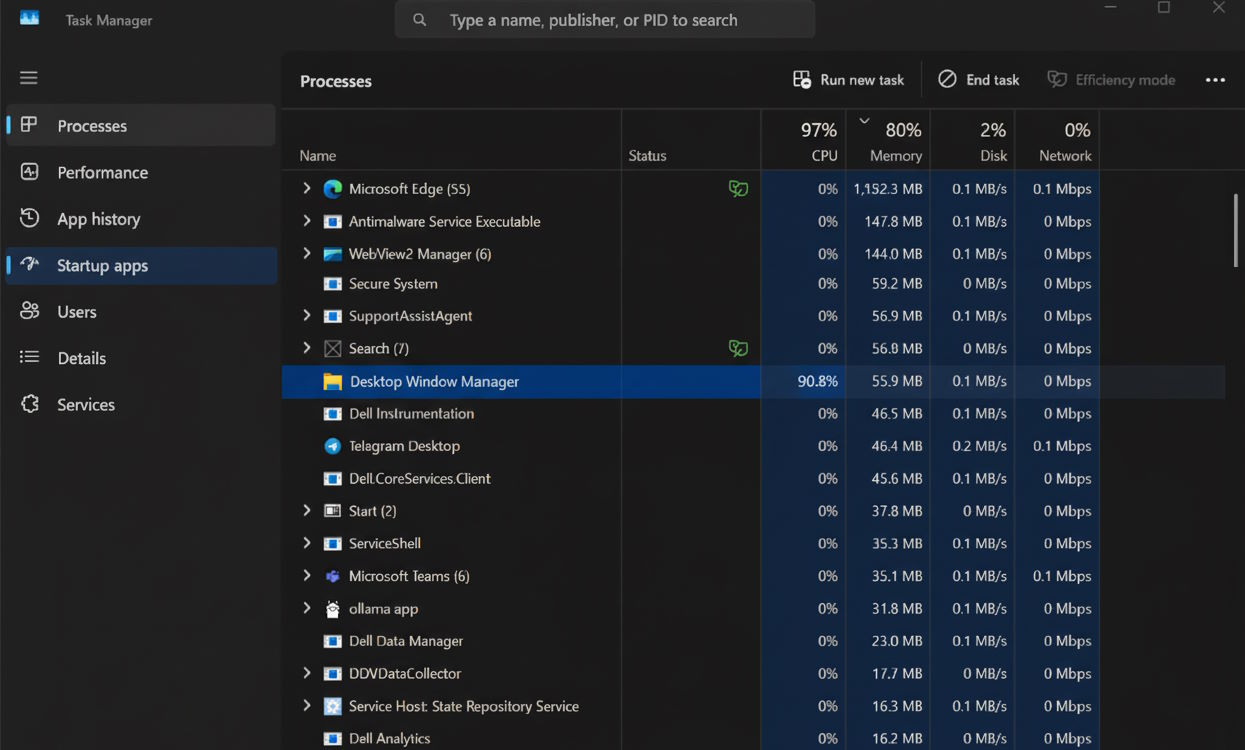This screenshot has width=1245, height=750.
Task: Expand the WebView2 Manager process group
Action: click(x=307, y=254)
